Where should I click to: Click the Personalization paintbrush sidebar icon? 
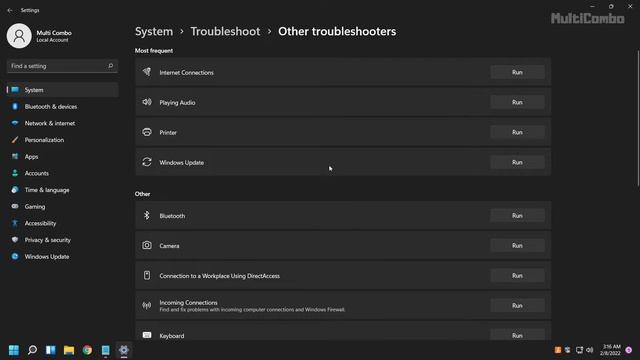[15, 140]
